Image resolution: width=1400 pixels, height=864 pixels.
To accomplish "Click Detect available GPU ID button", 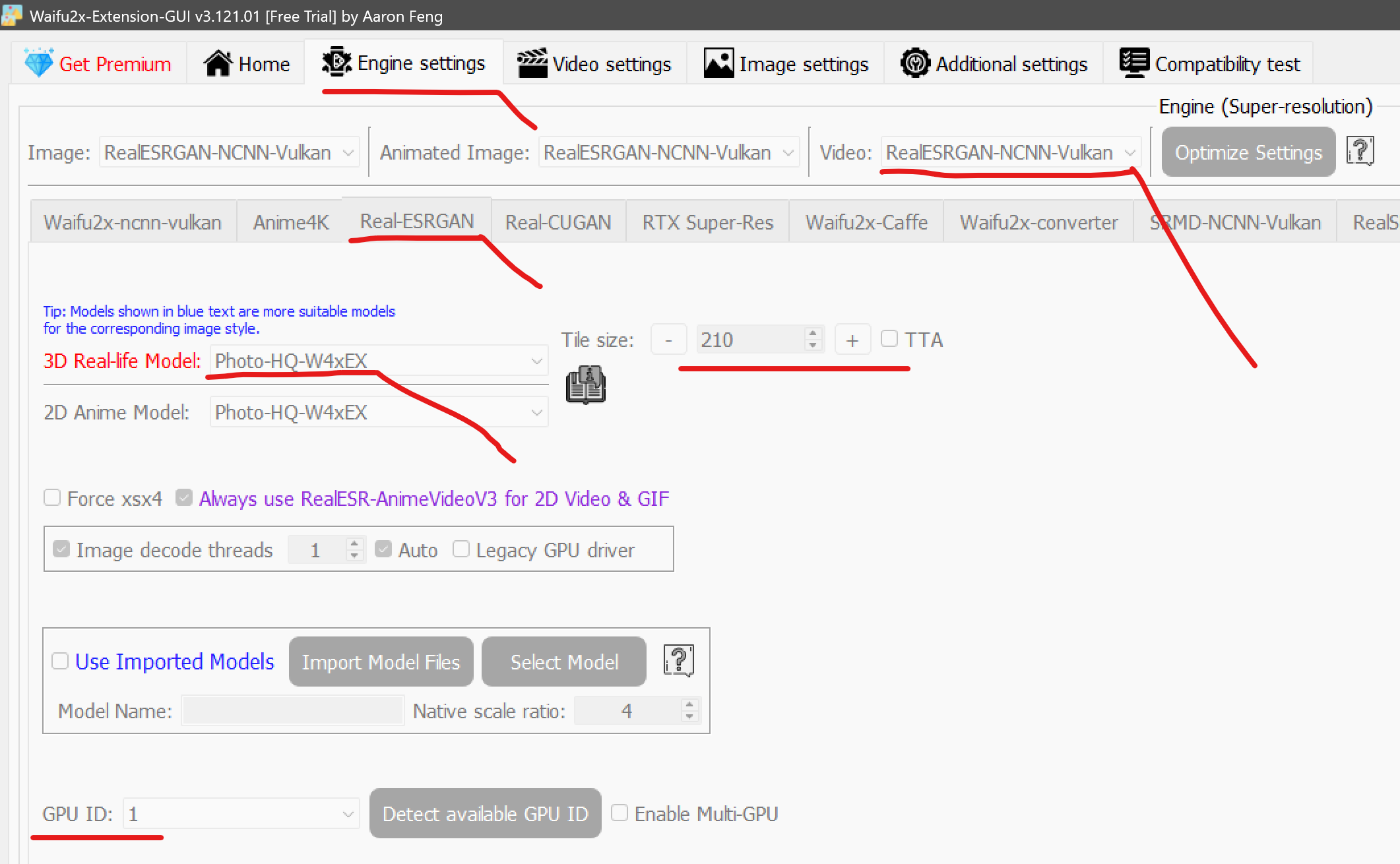I will coord(485,814).
